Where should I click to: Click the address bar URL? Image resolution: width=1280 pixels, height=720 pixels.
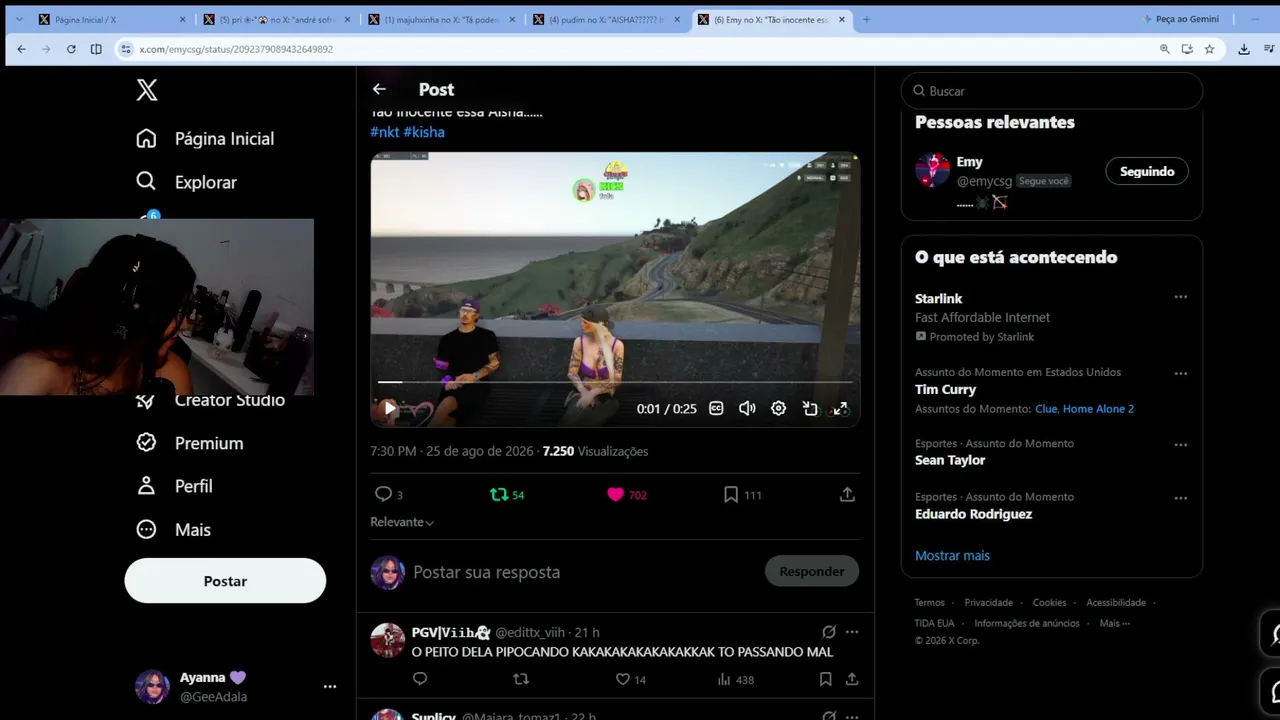(236, 49)
